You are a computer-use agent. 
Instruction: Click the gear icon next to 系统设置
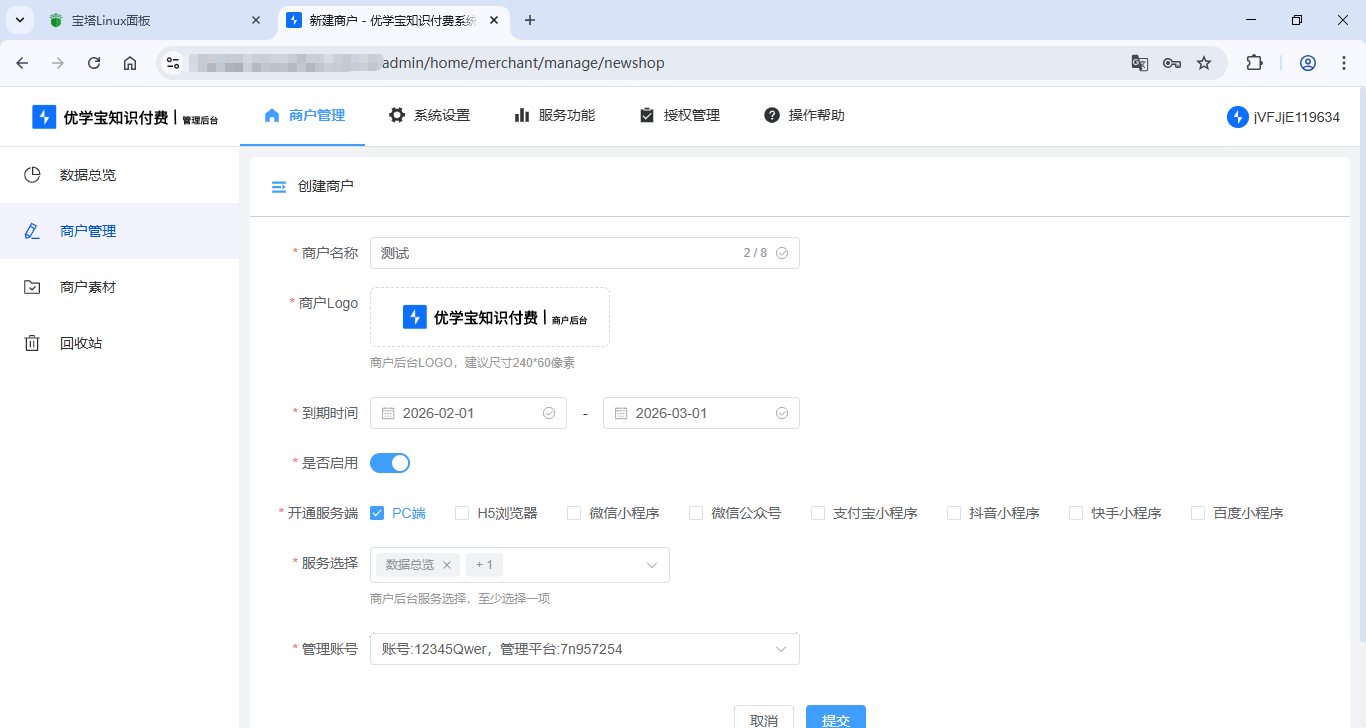click(397, 115)
